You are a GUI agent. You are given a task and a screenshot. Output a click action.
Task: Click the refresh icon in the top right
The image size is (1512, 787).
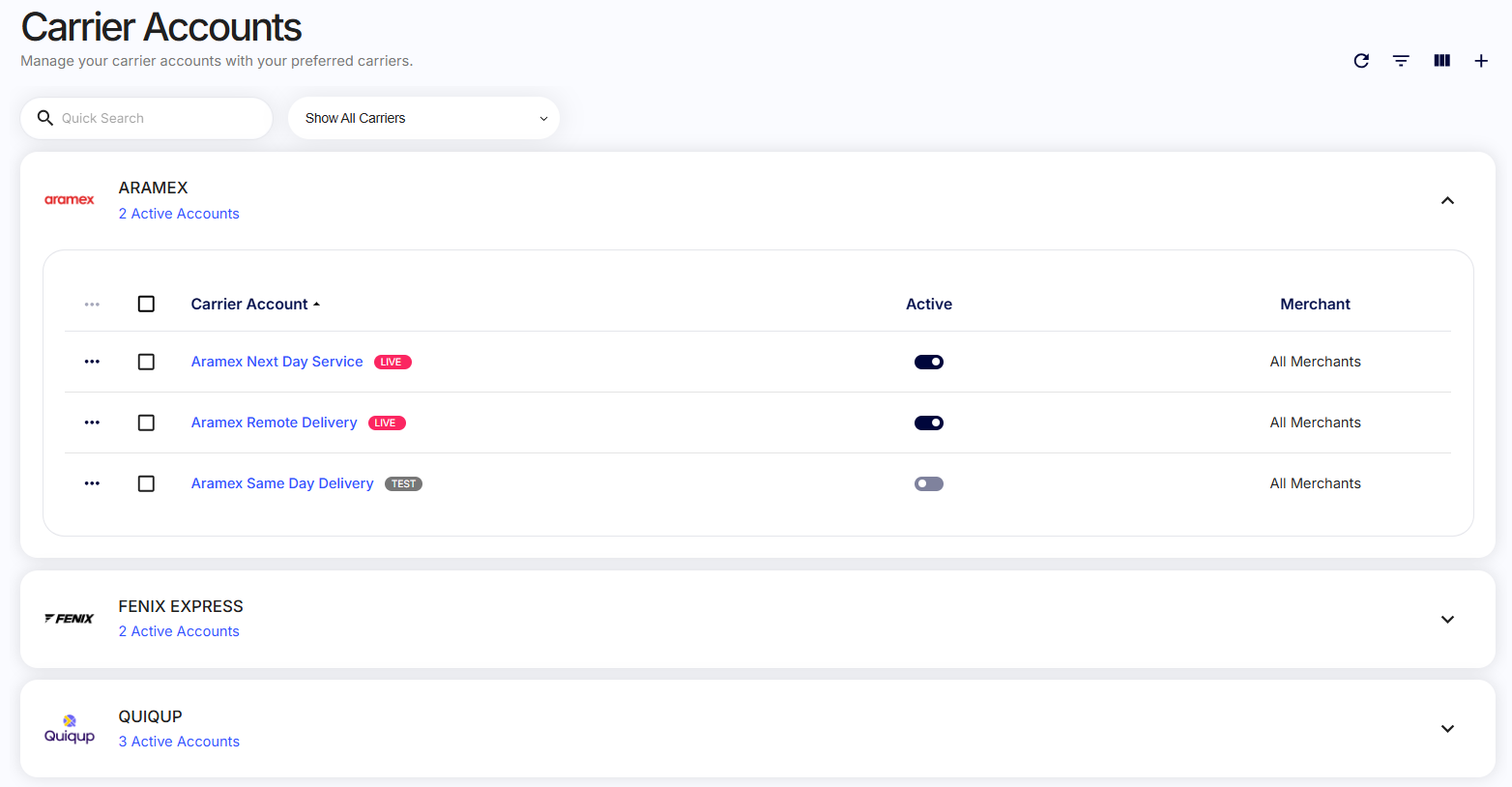click(x=1361, y=61)
